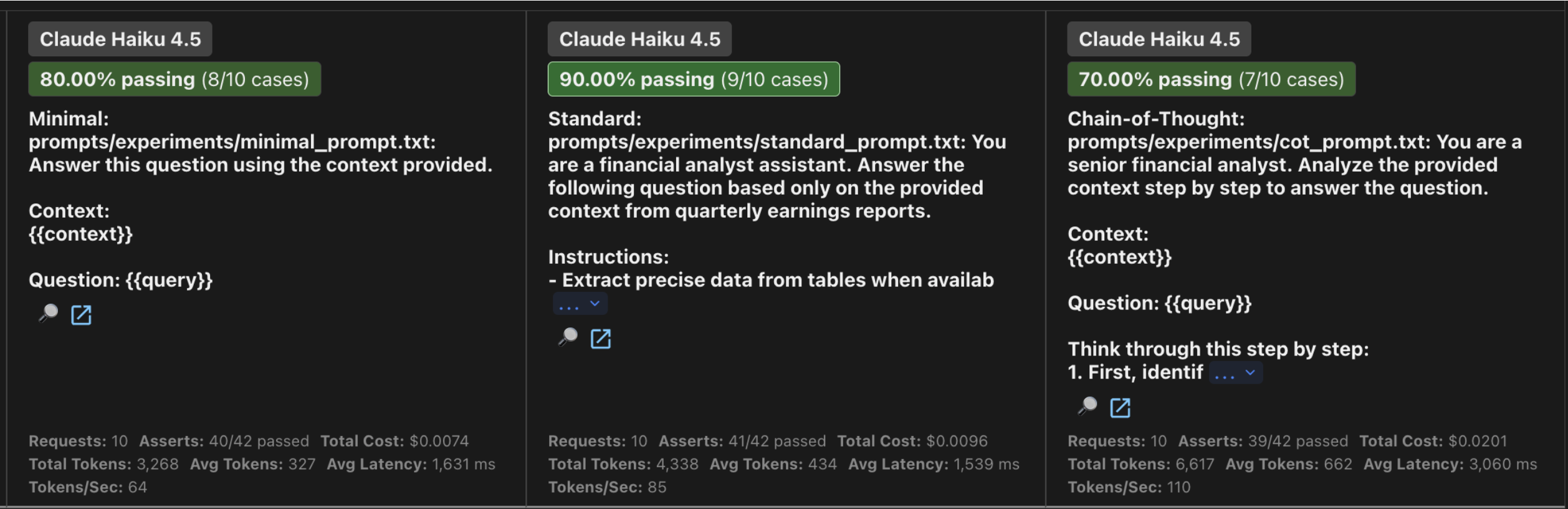Image resolution: width=1568 pixels, height=509 pixels.
Task: Click the 90.00% passing badge
Action: [x=693, y=79]
